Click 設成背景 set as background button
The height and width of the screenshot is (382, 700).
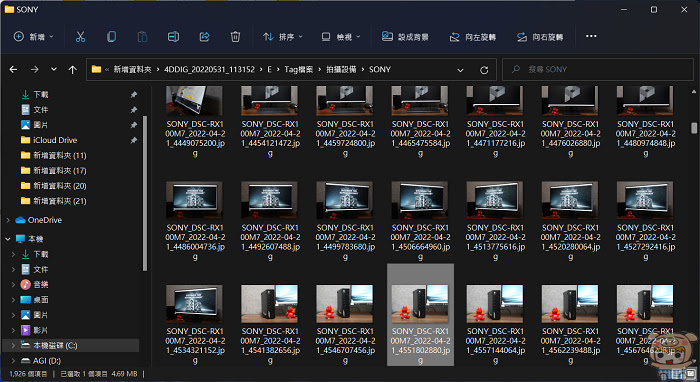point(405,37)
